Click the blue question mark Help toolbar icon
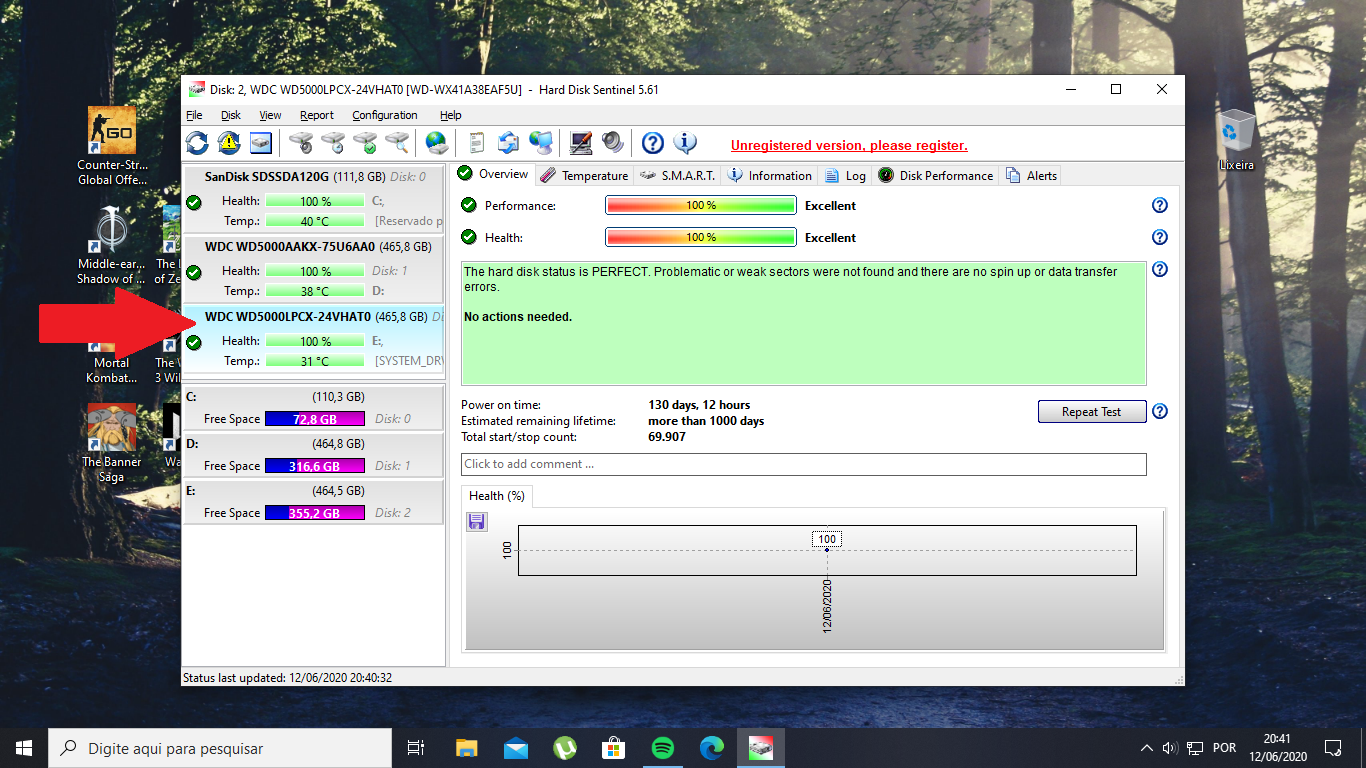Image resolution: width=1366 pixels, height=768 pixels. click(653, 143)
